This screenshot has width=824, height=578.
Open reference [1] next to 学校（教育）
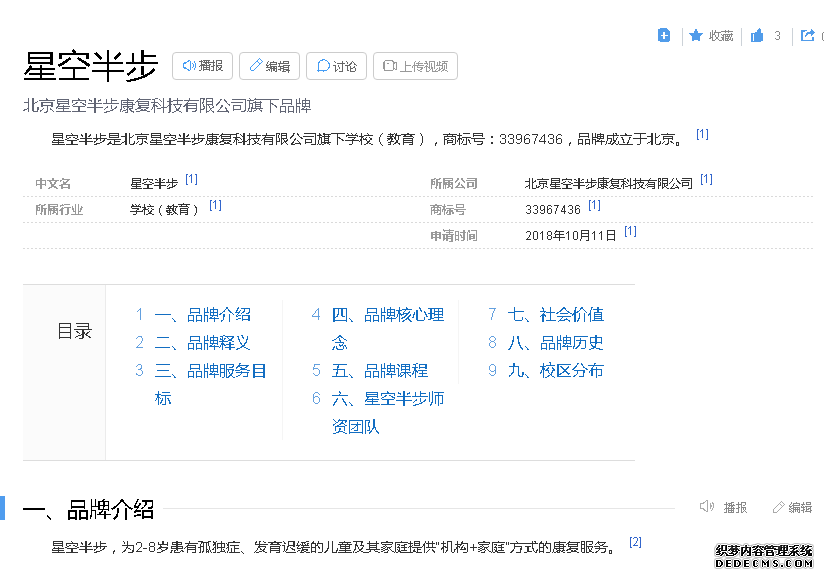coord(215,205)
